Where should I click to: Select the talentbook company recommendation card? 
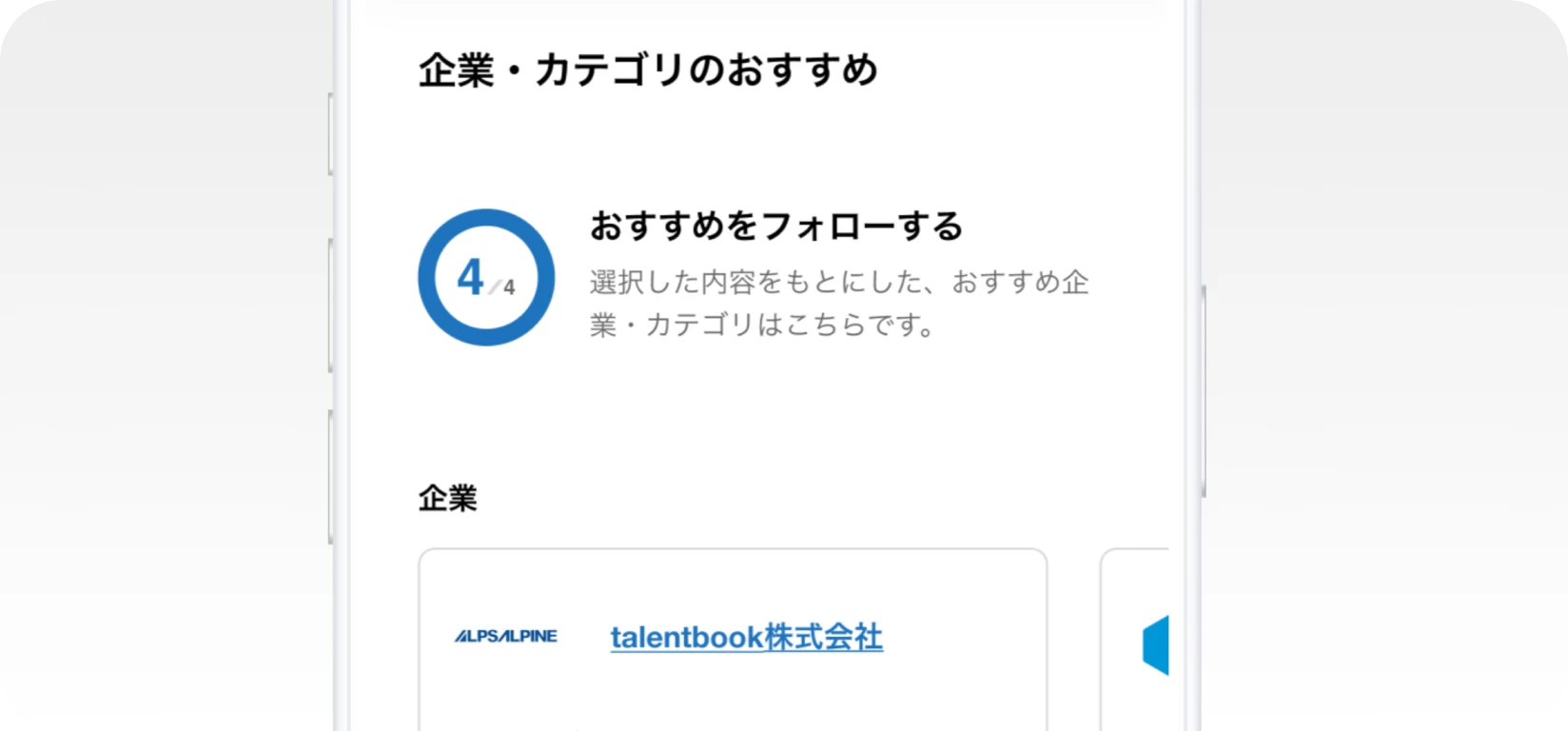click(733, 638)
